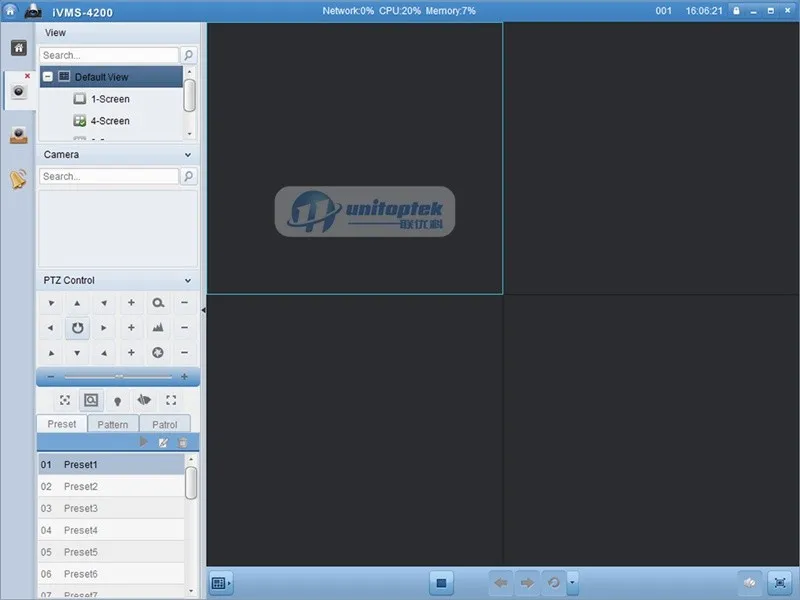Hide the left side panel using divider arrow

(x=204, y=310)
